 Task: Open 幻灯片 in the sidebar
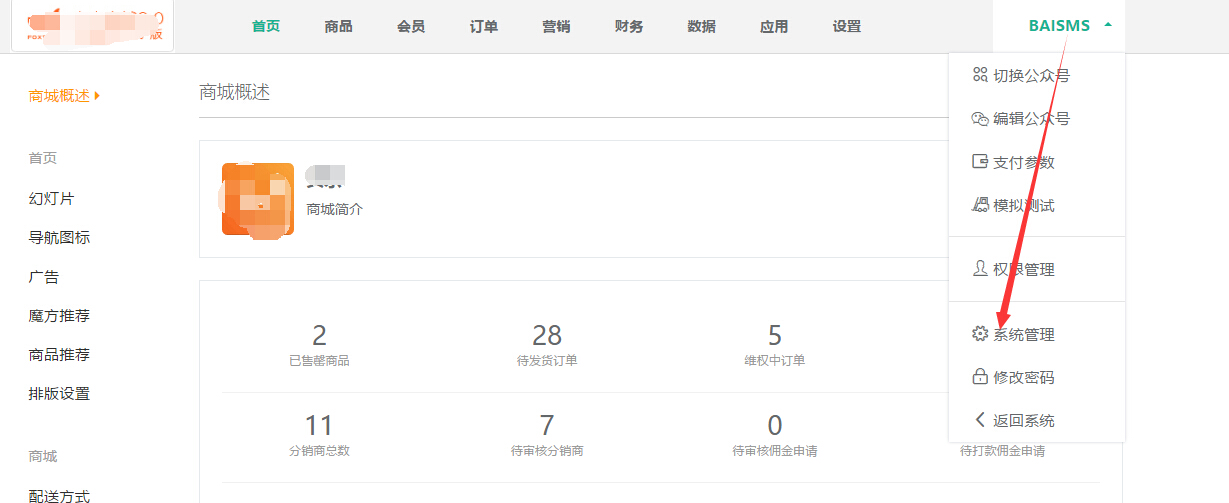pyautogui.click(x=51, y=199)
